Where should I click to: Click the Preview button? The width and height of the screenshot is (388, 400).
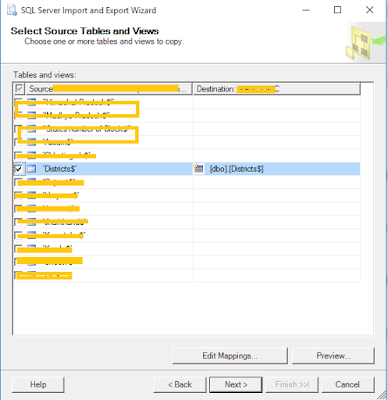pyautogui.click(x=333, y=356)
